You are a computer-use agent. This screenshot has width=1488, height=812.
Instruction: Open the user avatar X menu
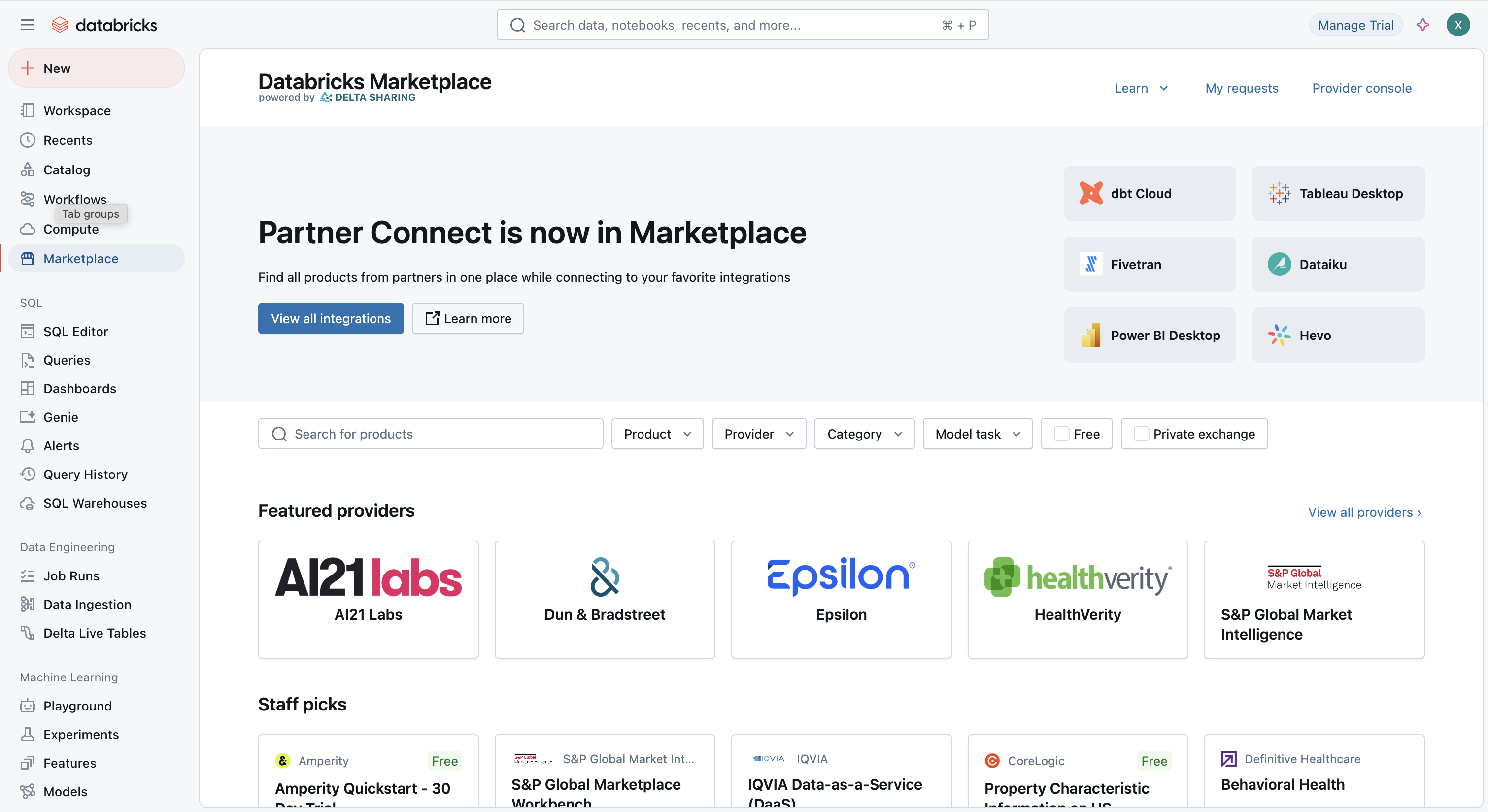tap(1458, 25)
